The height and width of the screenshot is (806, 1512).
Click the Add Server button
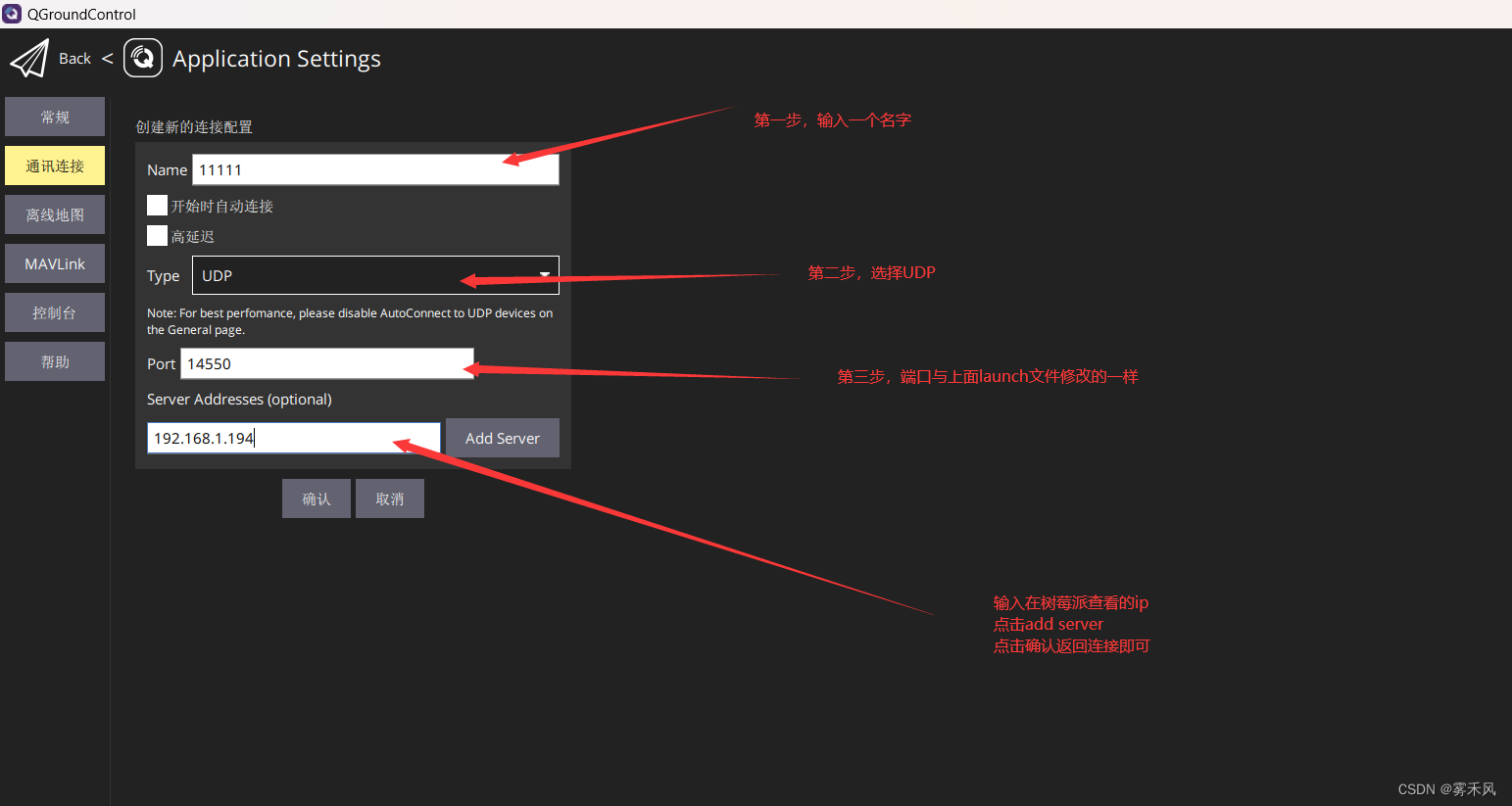(503, 438)
